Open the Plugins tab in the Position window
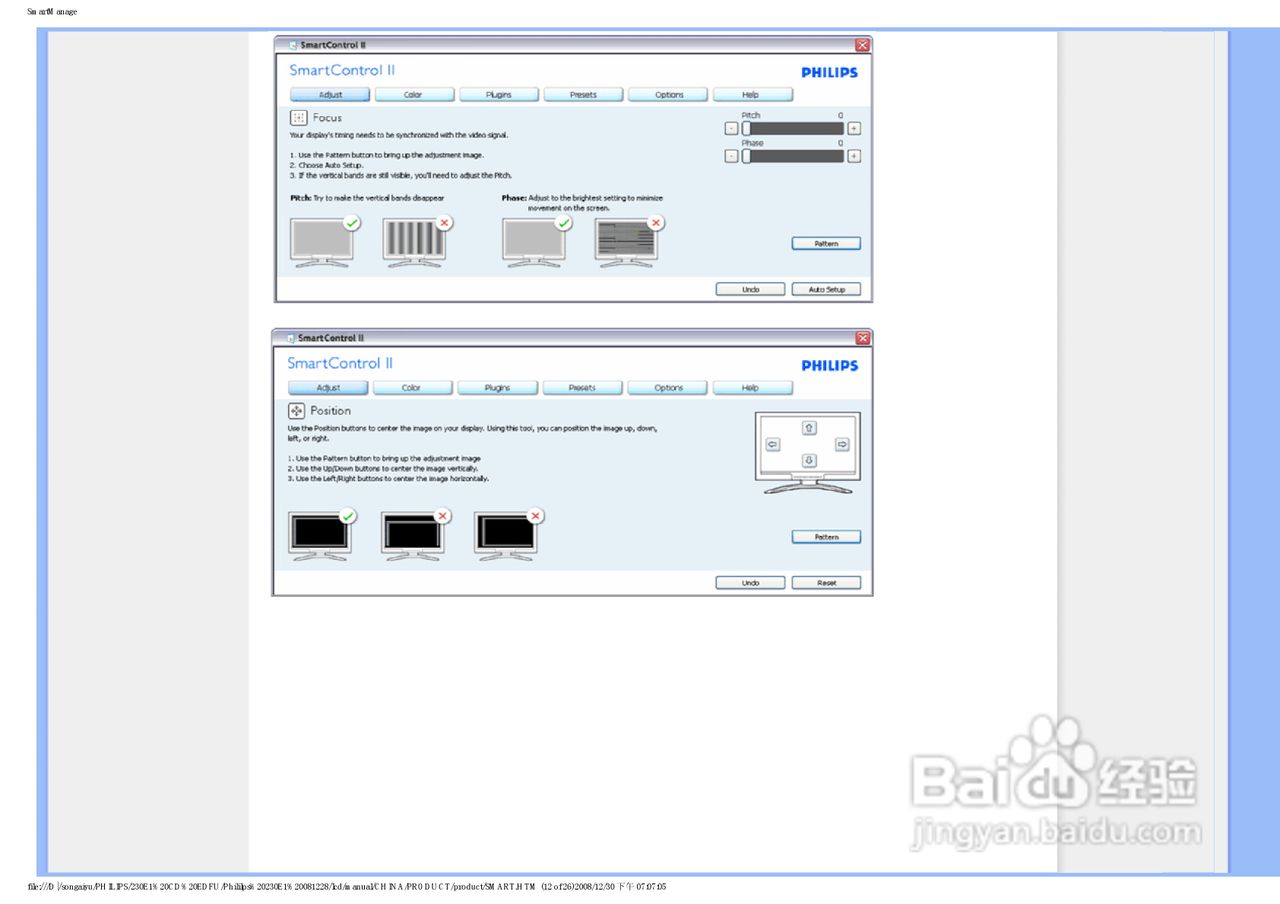Viewport: 1280px width, 904px height. click(497, 388)
